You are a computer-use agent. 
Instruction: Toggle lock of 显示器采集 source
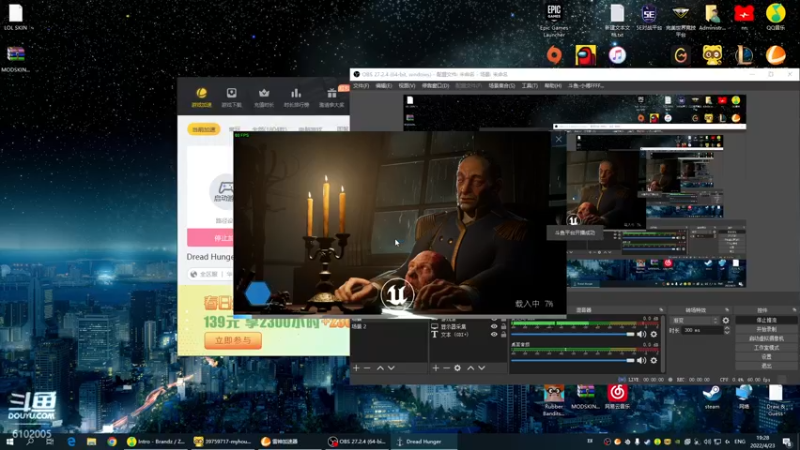(x=504, y=327)
